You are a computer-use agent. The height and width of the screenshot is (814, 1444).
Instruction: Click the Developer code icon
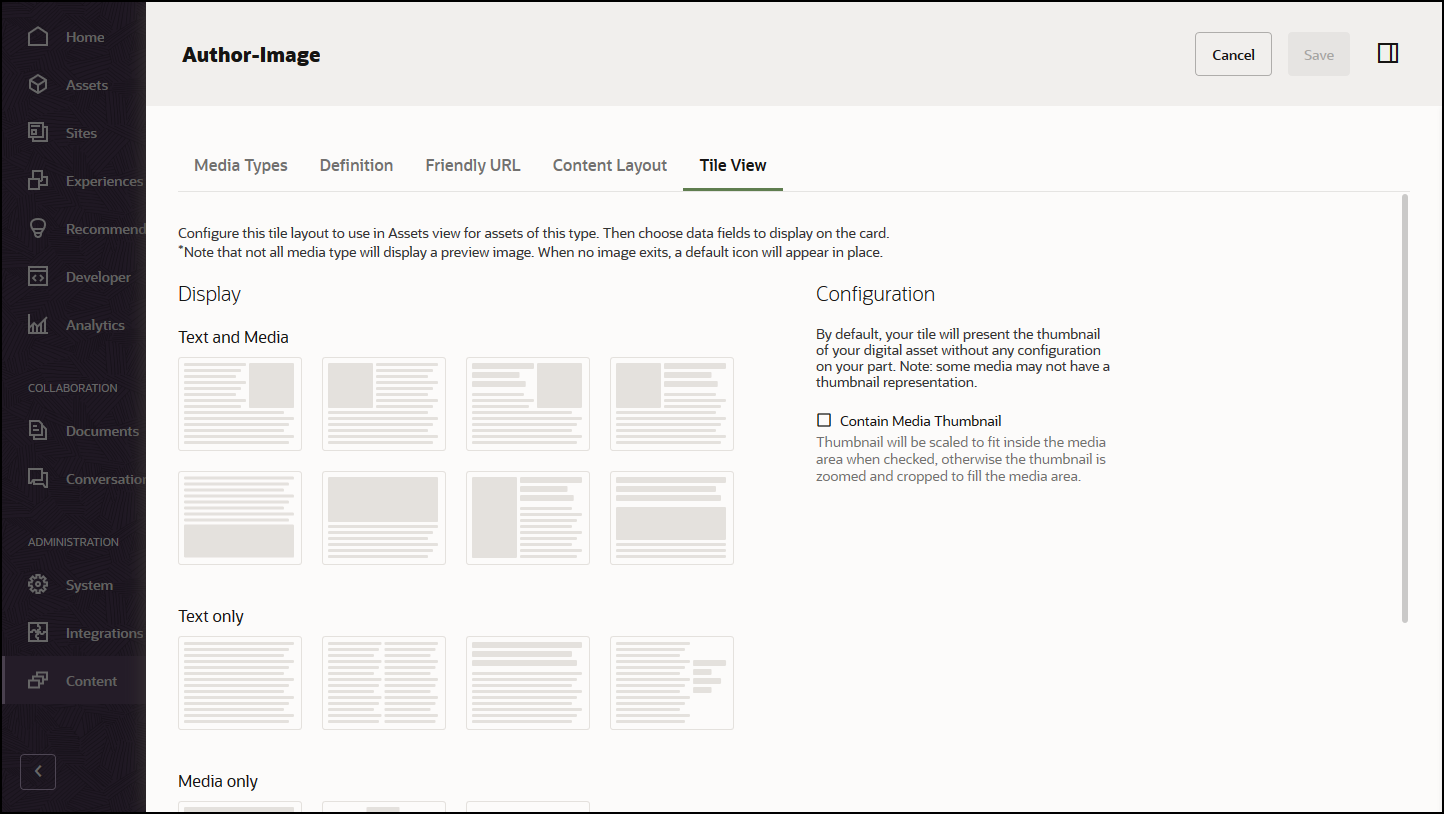pos(38,277)
